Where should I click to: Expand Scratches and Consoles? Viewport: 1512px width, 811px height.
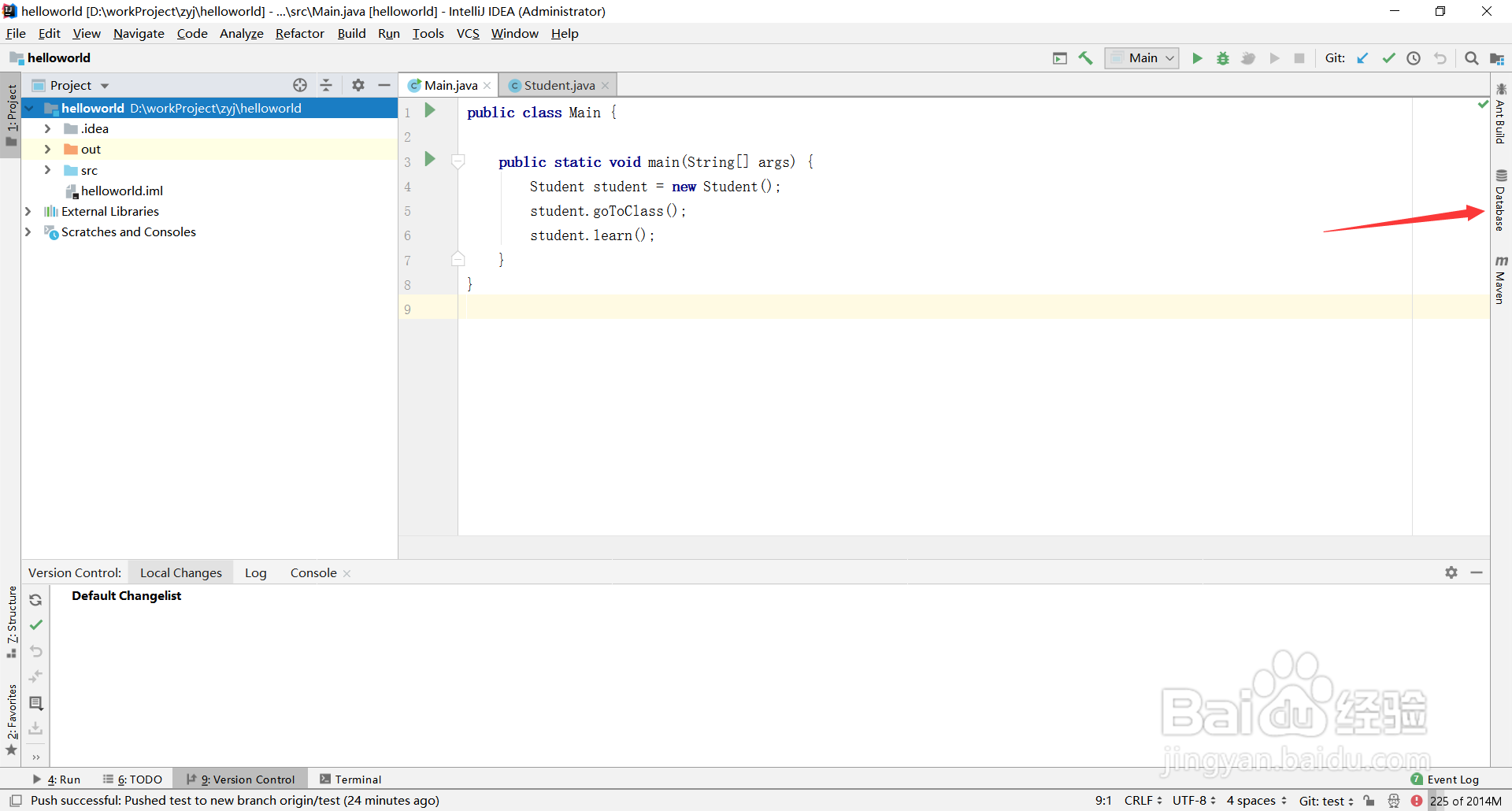28,231
